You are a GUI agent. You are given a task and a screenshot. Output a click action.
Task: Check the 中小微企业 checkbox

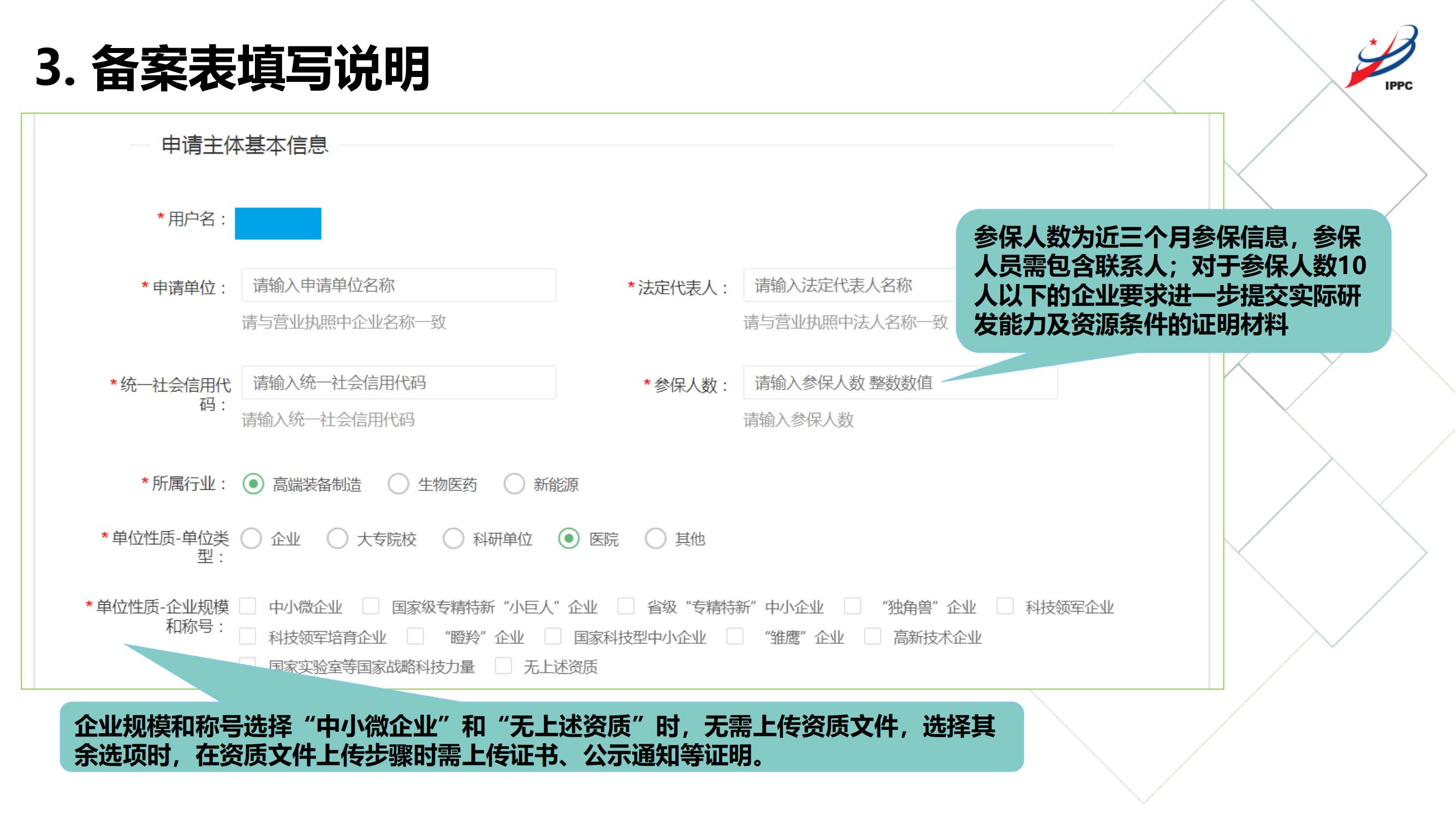pyautogui.click(x=247, y=606)
